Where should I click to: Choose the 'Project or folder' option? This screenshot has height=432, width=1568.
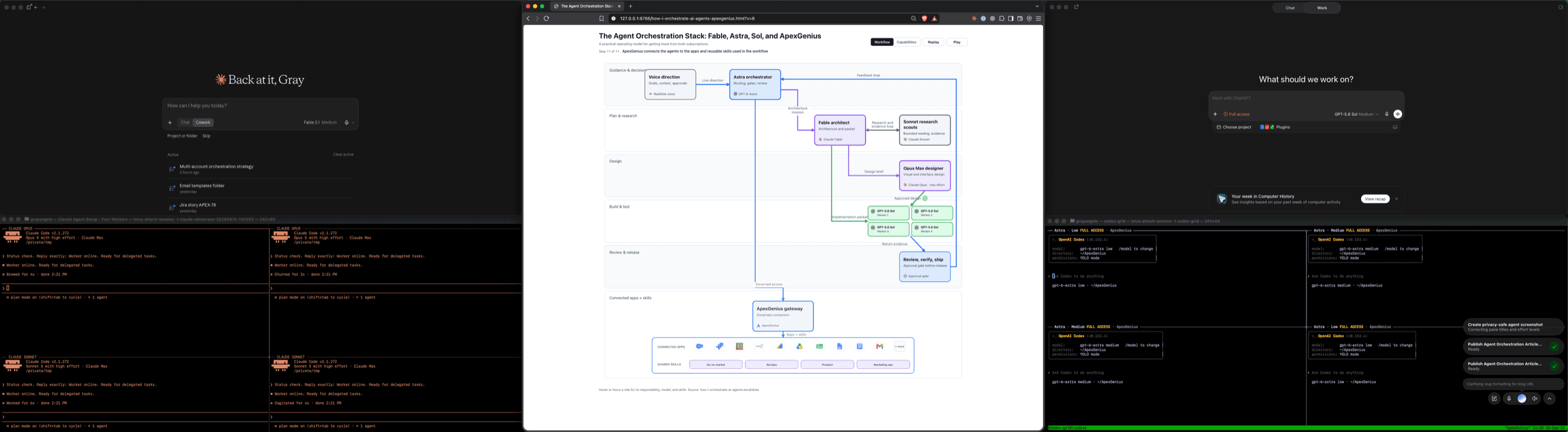(183, 136)
